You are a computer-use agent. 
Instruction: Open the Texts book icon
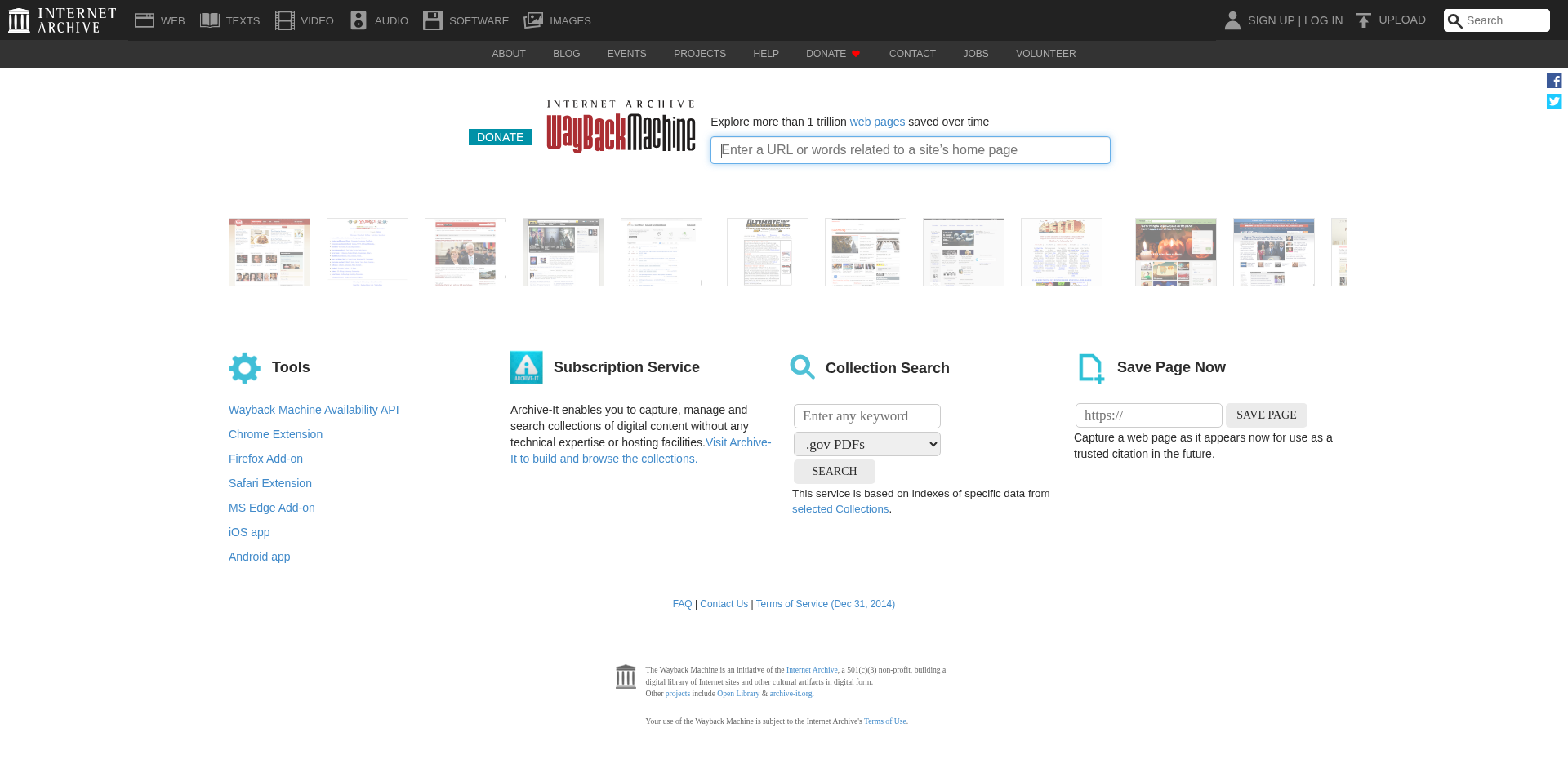(x=210, y=20)
